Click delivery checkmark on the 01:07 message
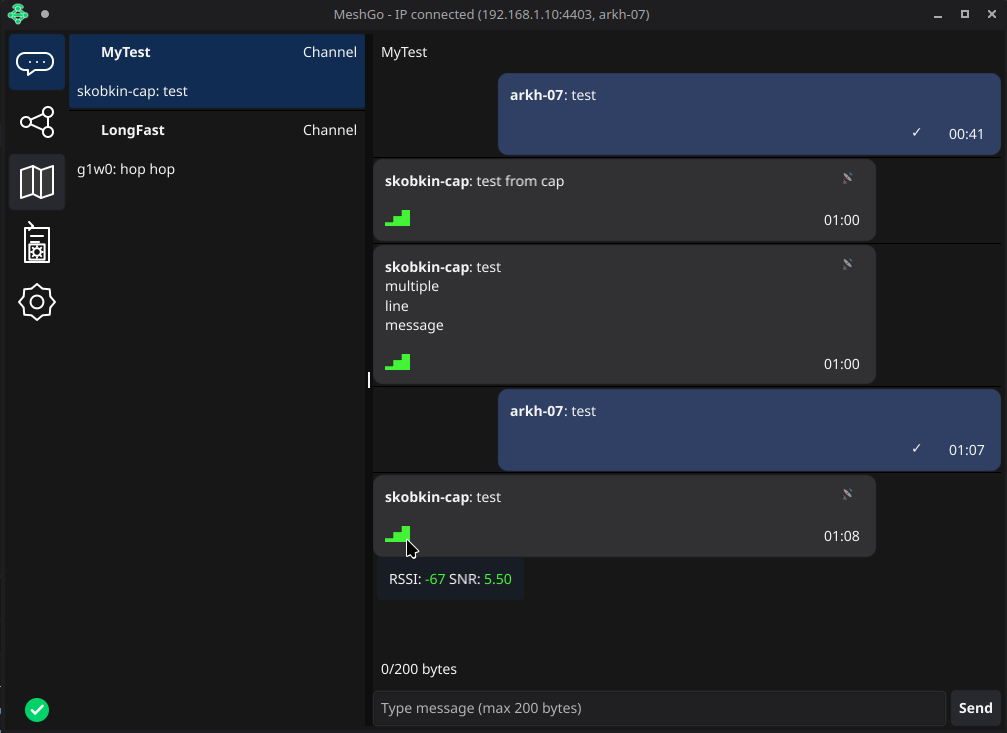 pyautogui.click(x=916, y=448)
